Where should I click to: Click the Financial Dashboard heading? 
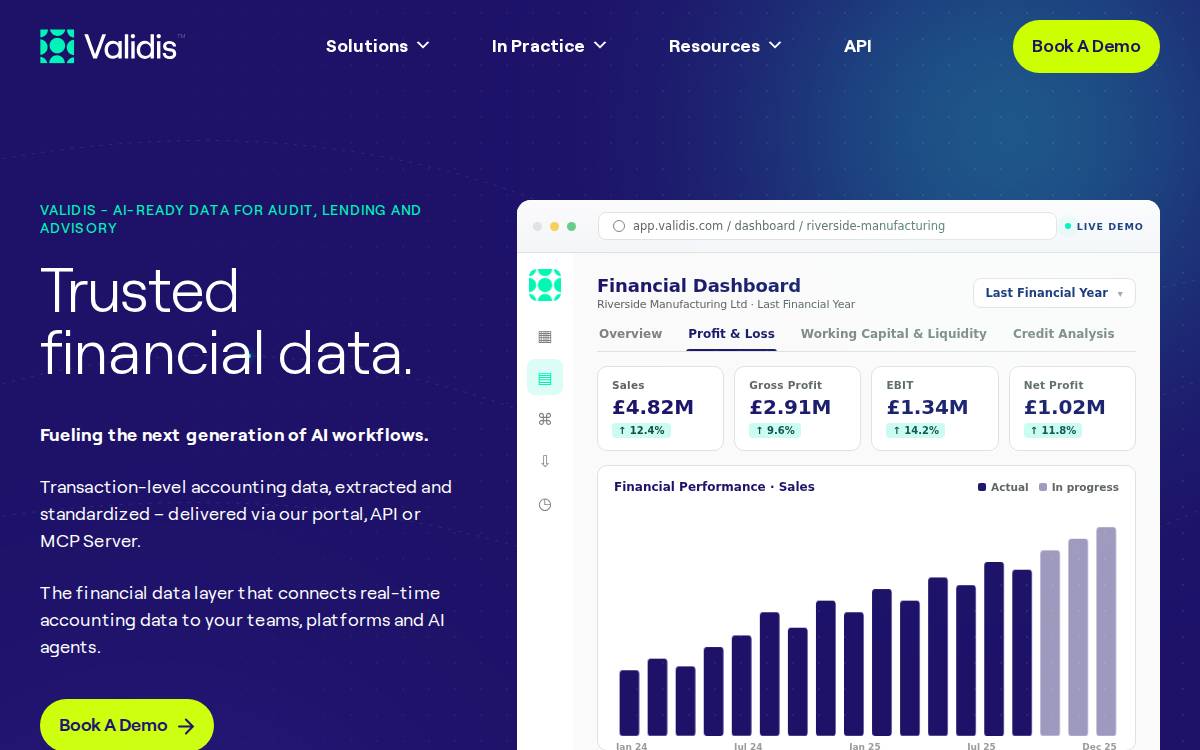tap(699, 286)
